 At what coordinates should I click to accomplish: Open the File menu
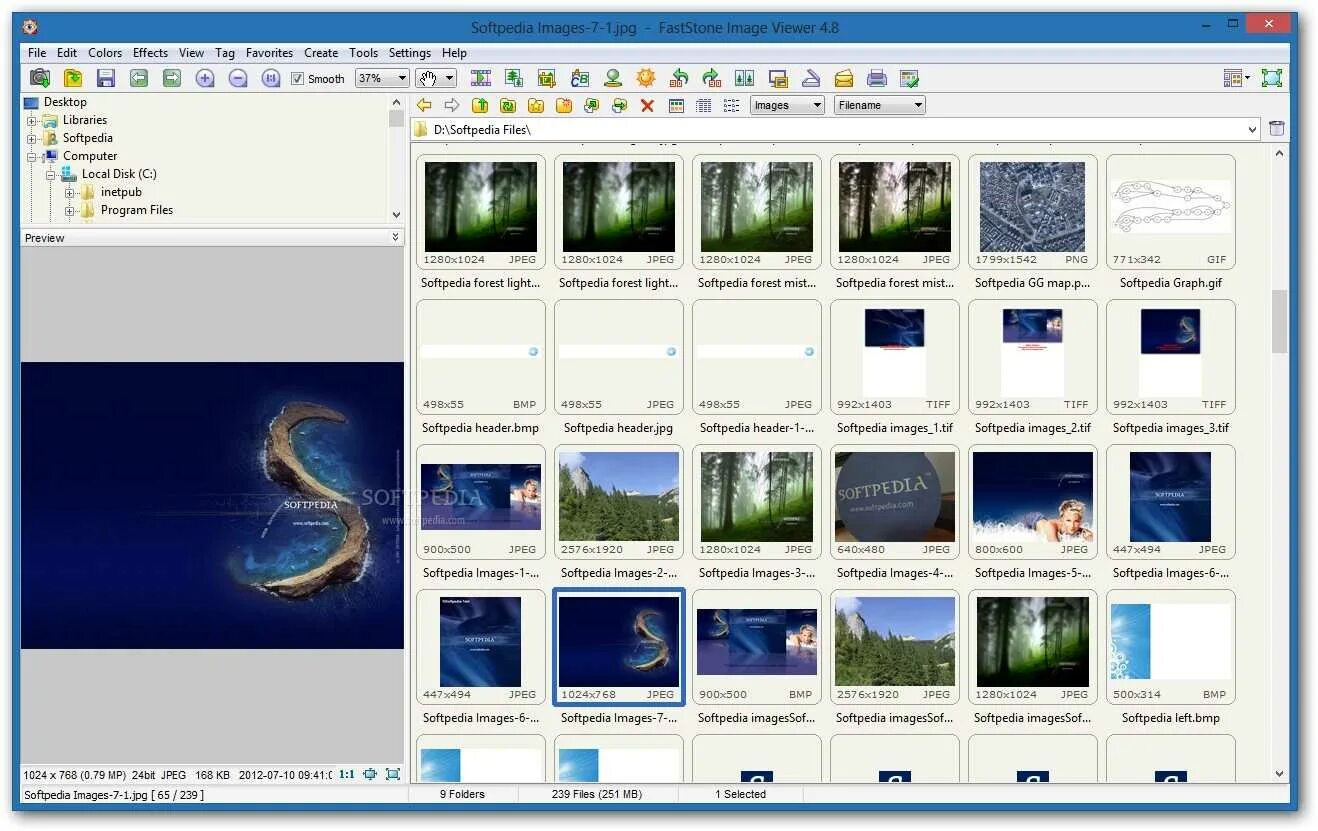click(x=37, y=53)
